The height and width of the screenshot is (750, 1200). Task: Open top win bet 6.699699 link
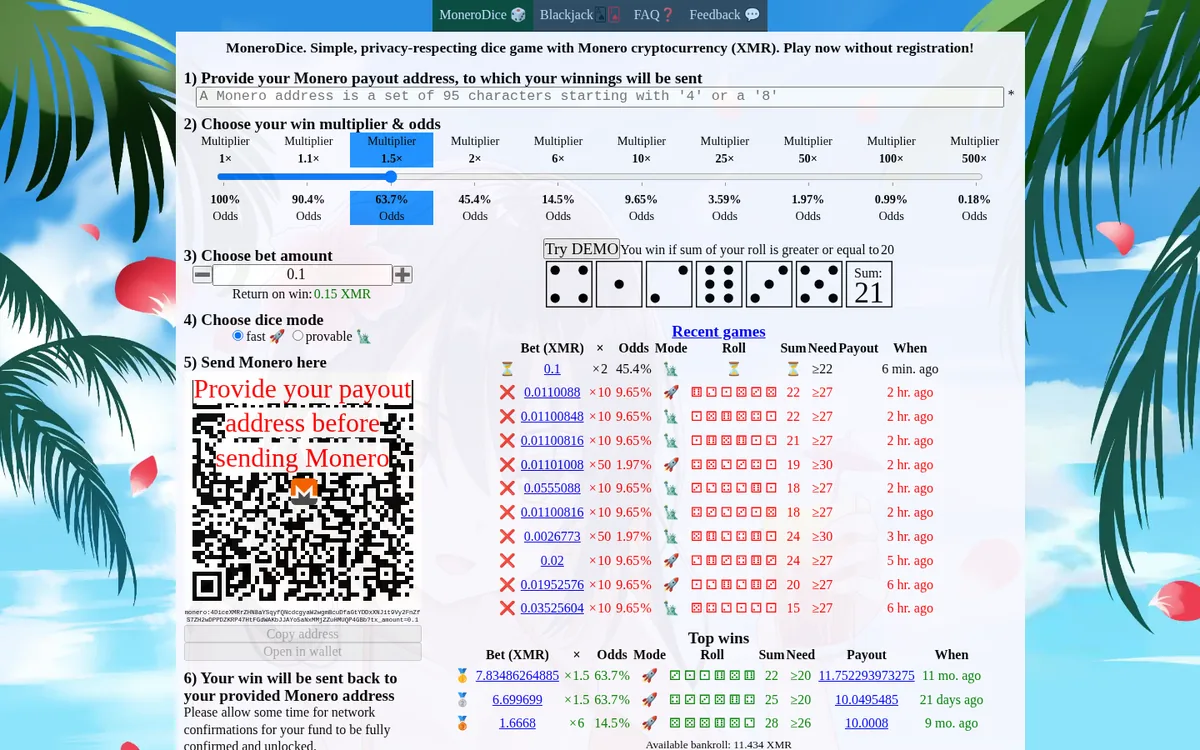(517, 700)
